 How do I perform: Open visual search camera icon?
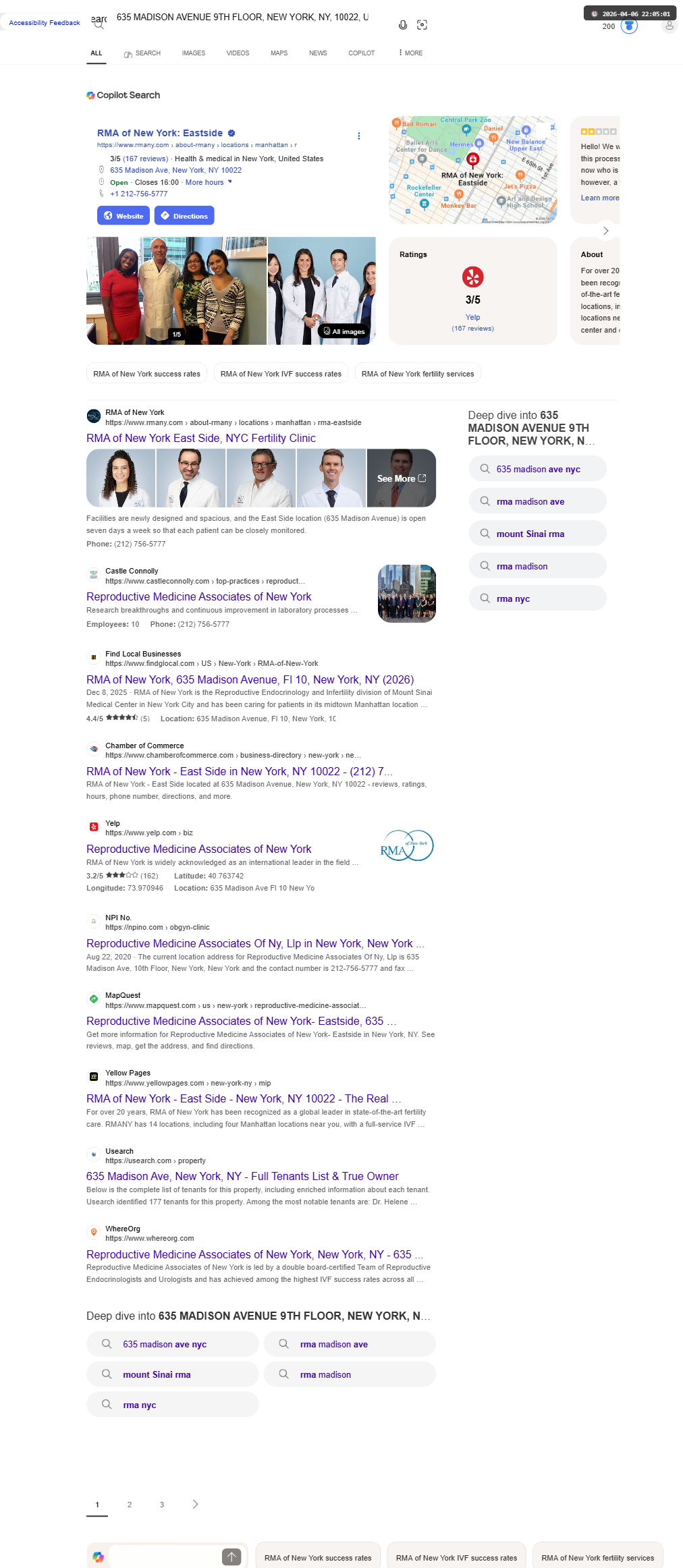click(x=422, y=25)
